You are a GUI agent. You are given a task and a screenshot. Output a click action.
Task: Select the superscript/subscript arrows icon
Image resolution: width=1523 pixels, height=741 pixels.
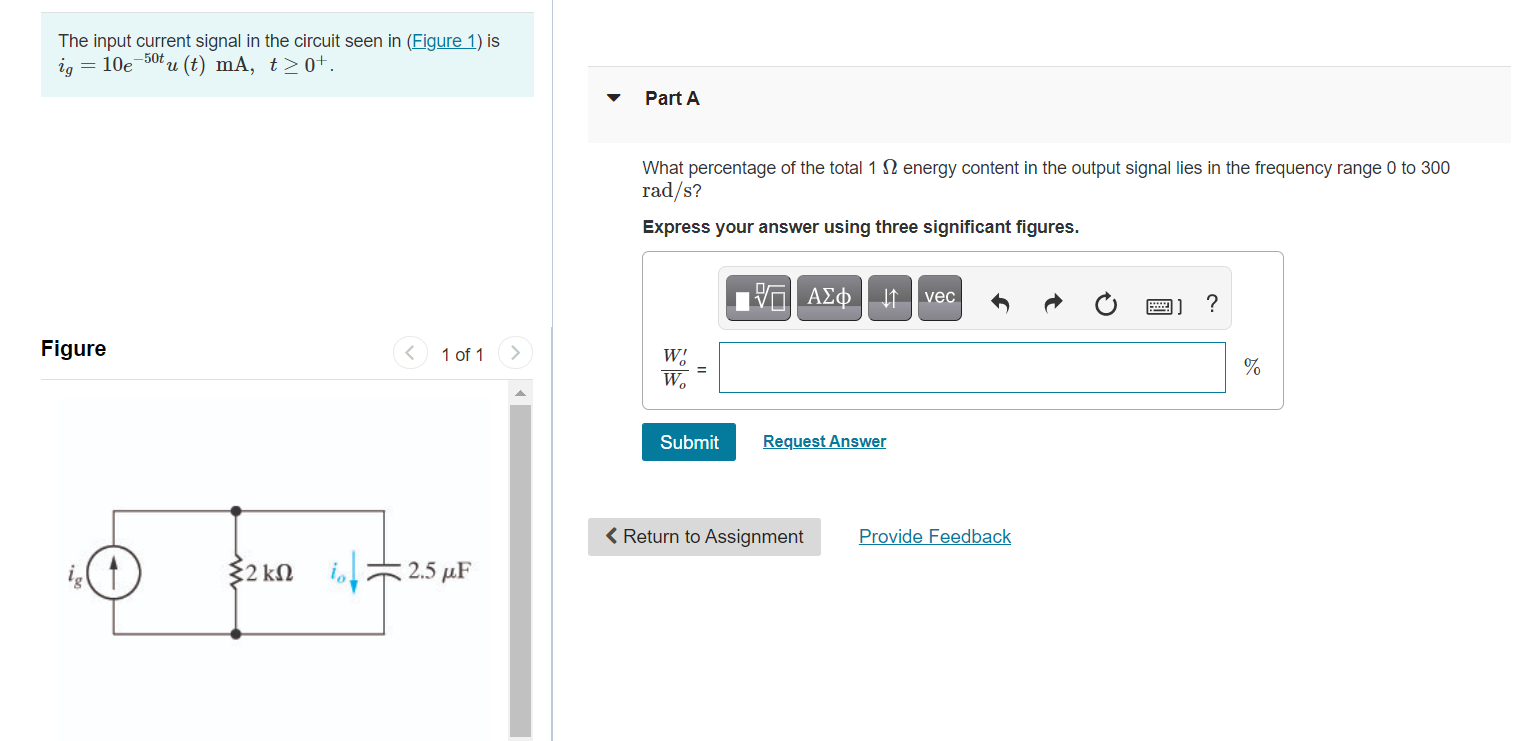889,296
